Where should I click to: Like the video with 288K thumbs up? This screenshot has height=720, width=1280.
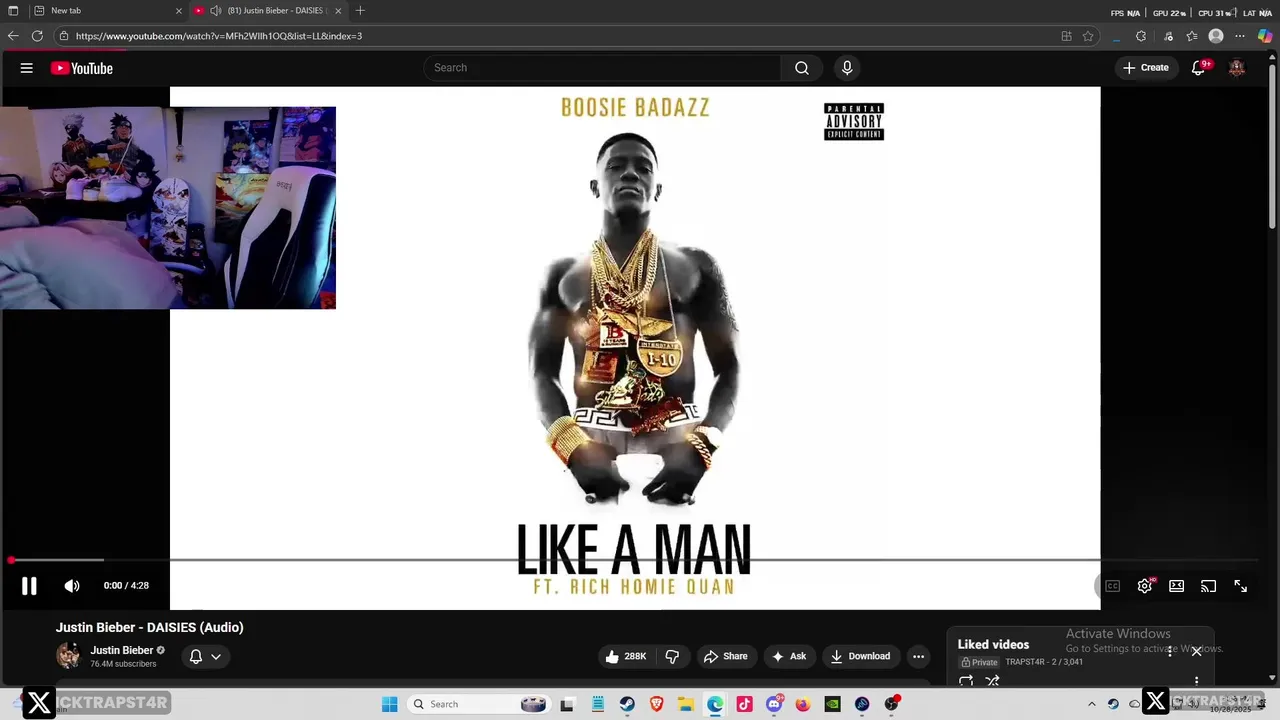626,656
